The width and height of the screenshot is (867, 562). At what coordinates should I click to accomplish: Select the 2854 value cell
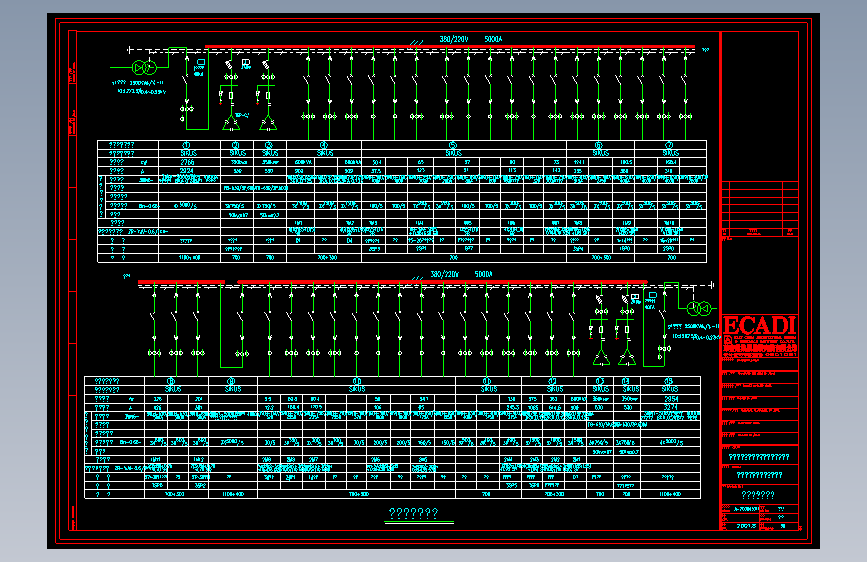click(x=671, y=399)
